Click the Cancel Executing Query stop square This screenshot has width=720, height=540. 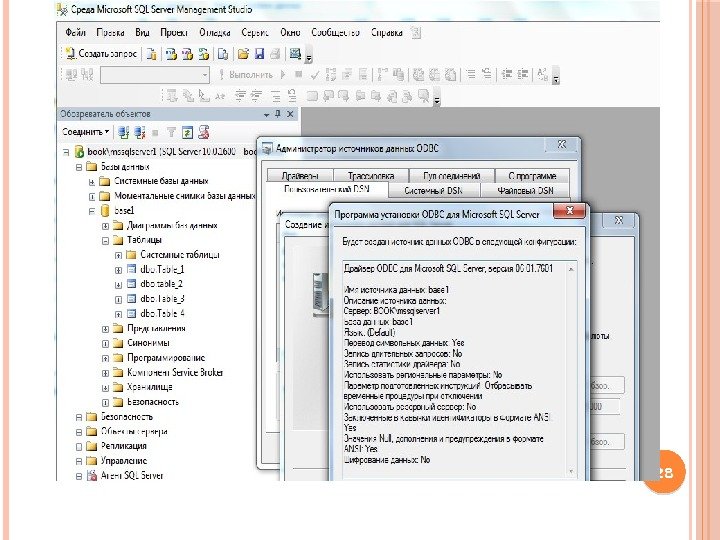click(x=298, y=74)
